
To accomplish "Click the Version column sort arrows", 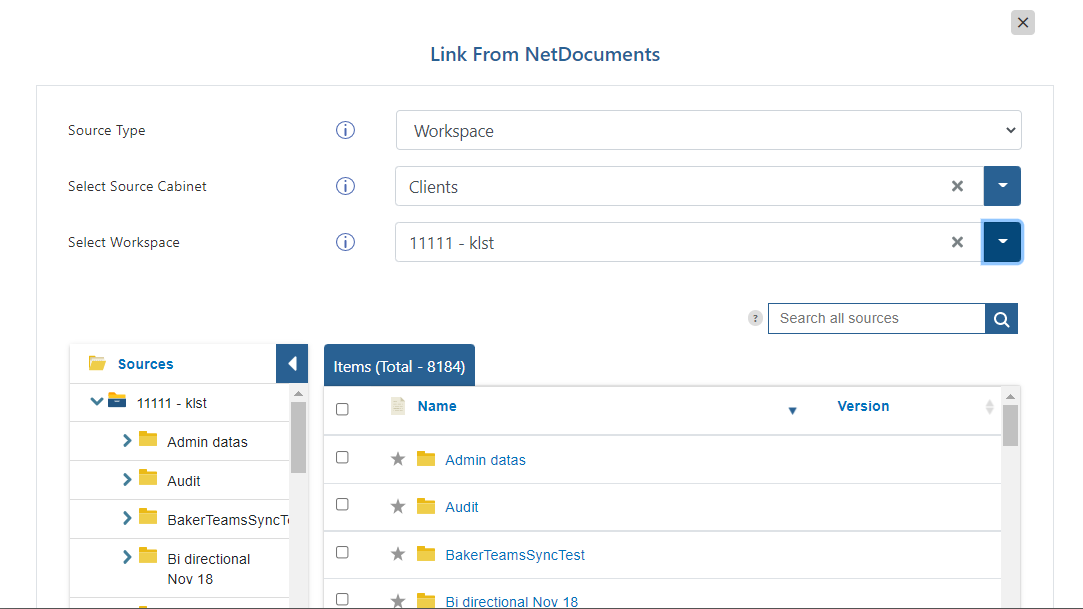I will pyautogui.click(x=990, y=407).
